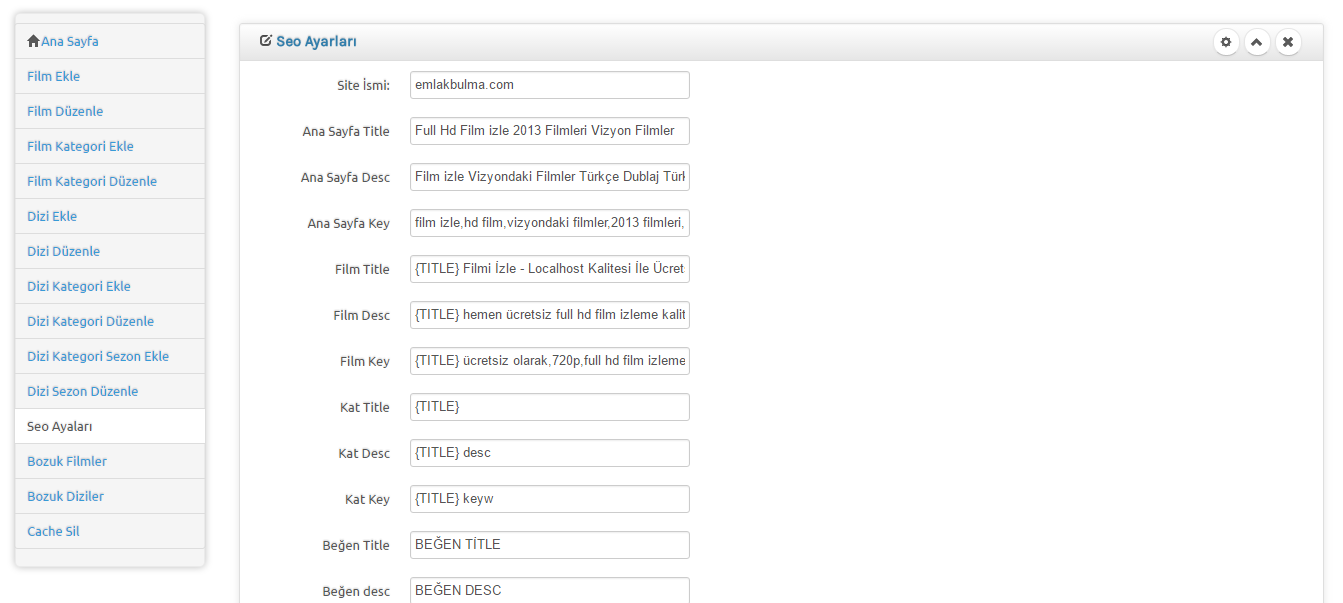Click Cache Sil in the sidebar
The width and height of the screenshot is (1343, 603).
(110, 531)
